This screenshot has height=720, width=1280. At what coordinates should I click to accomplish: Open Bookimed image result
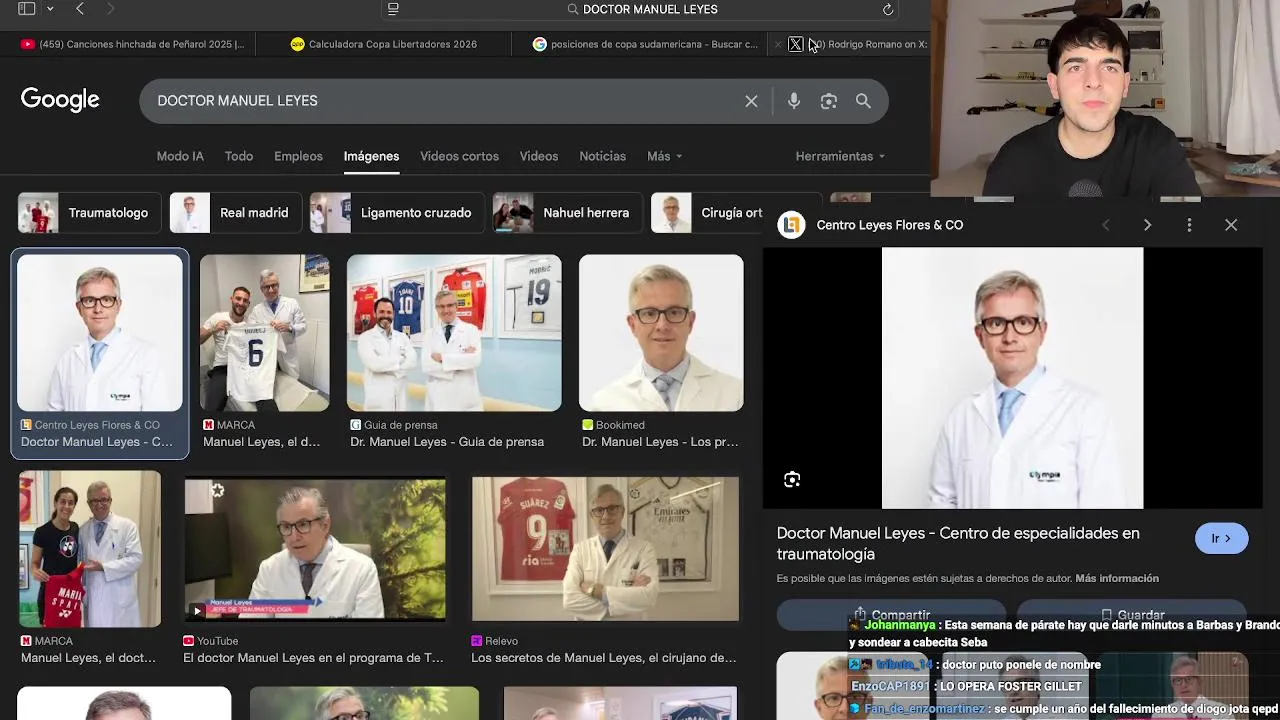click(661, 333)
